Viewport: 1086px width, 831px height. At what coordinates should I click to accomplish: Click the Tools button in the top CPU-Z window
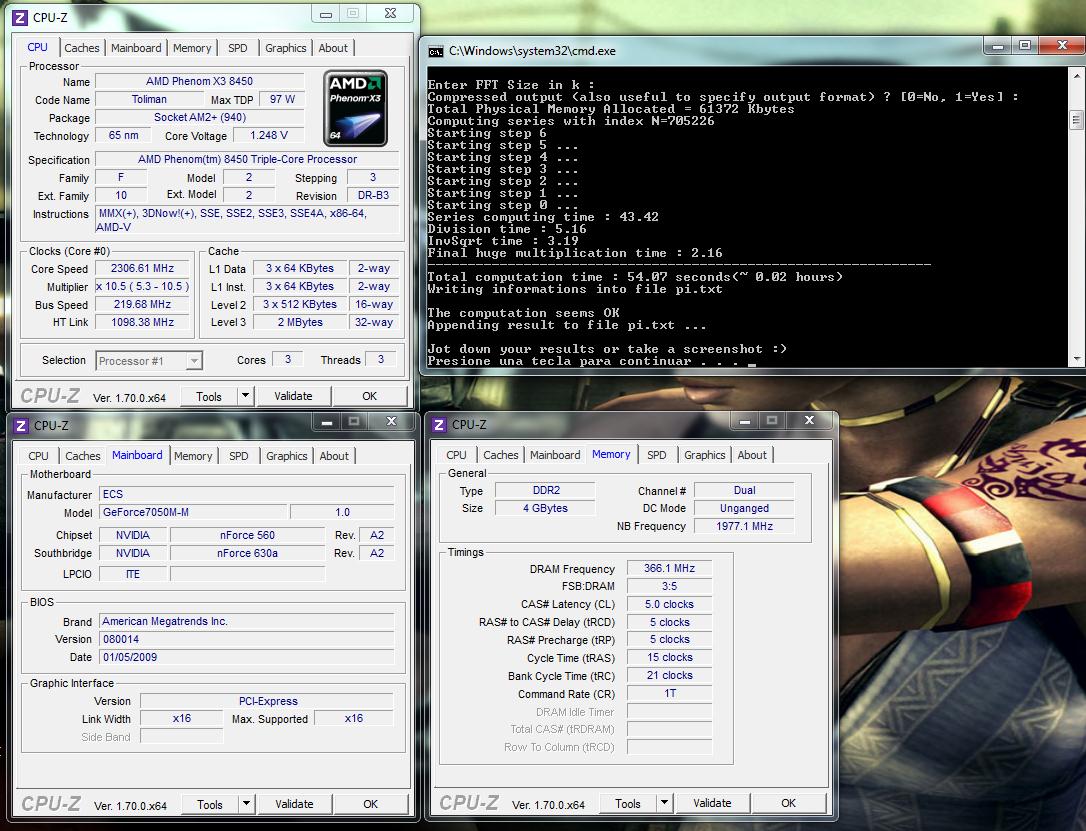pyautogui.click(x=208, y=396)
